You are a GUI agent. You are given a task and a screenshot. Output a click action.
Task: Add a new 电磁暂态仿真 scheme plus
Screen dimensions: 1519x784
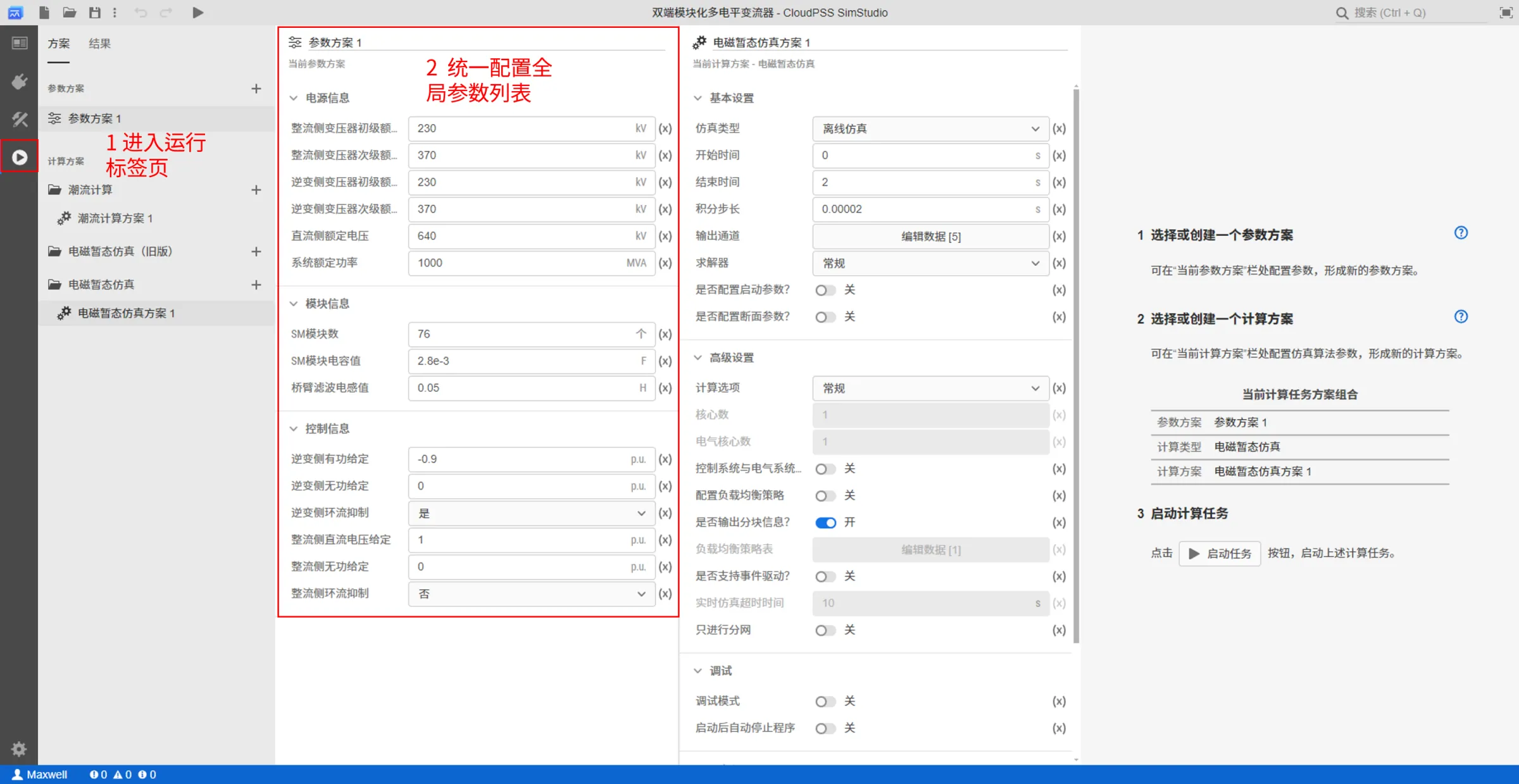pyautogui.click(x=256, y=285)
